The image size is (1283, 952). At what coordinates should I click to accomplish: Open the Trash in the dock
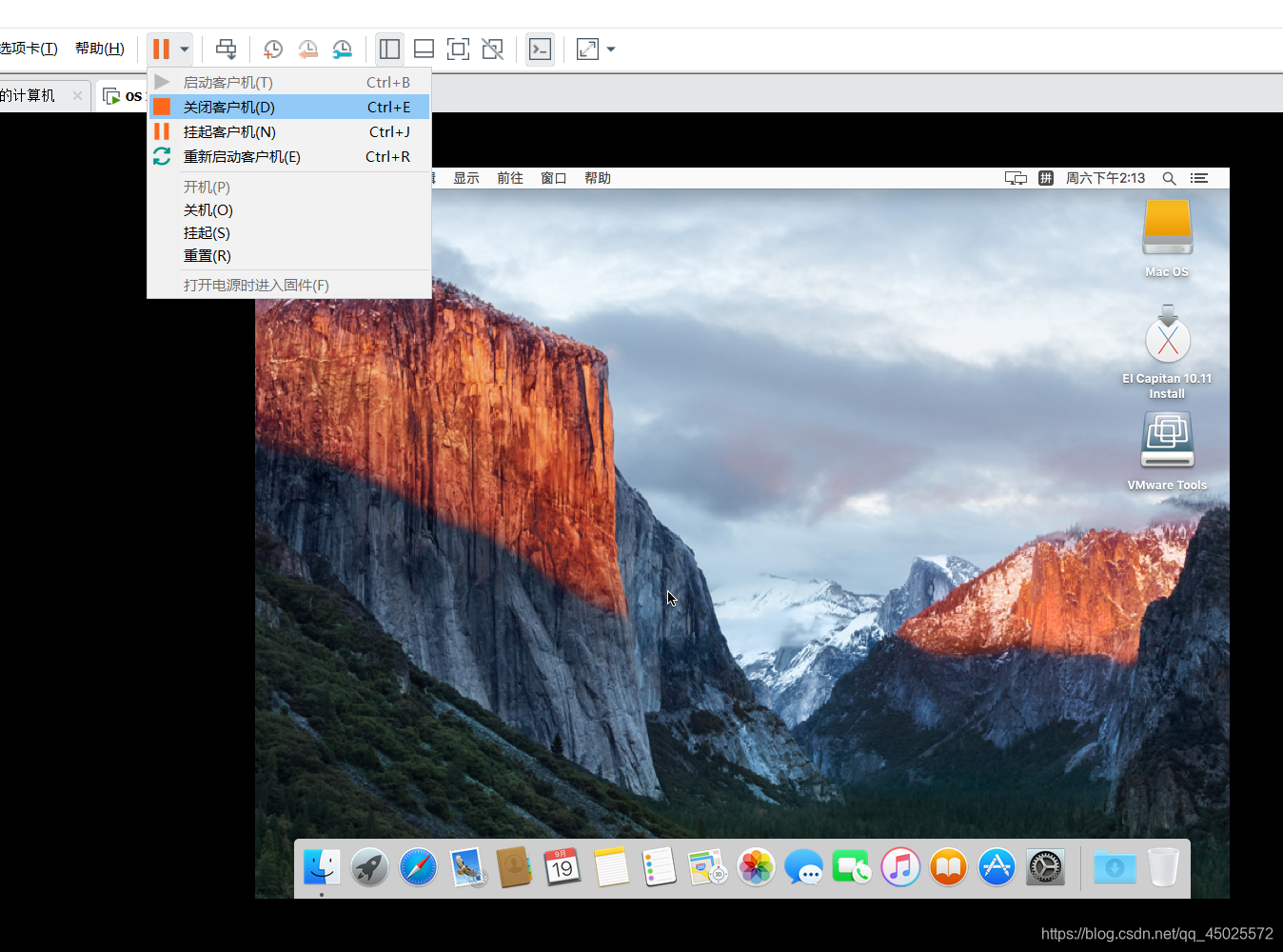[x=1163, y=867]
